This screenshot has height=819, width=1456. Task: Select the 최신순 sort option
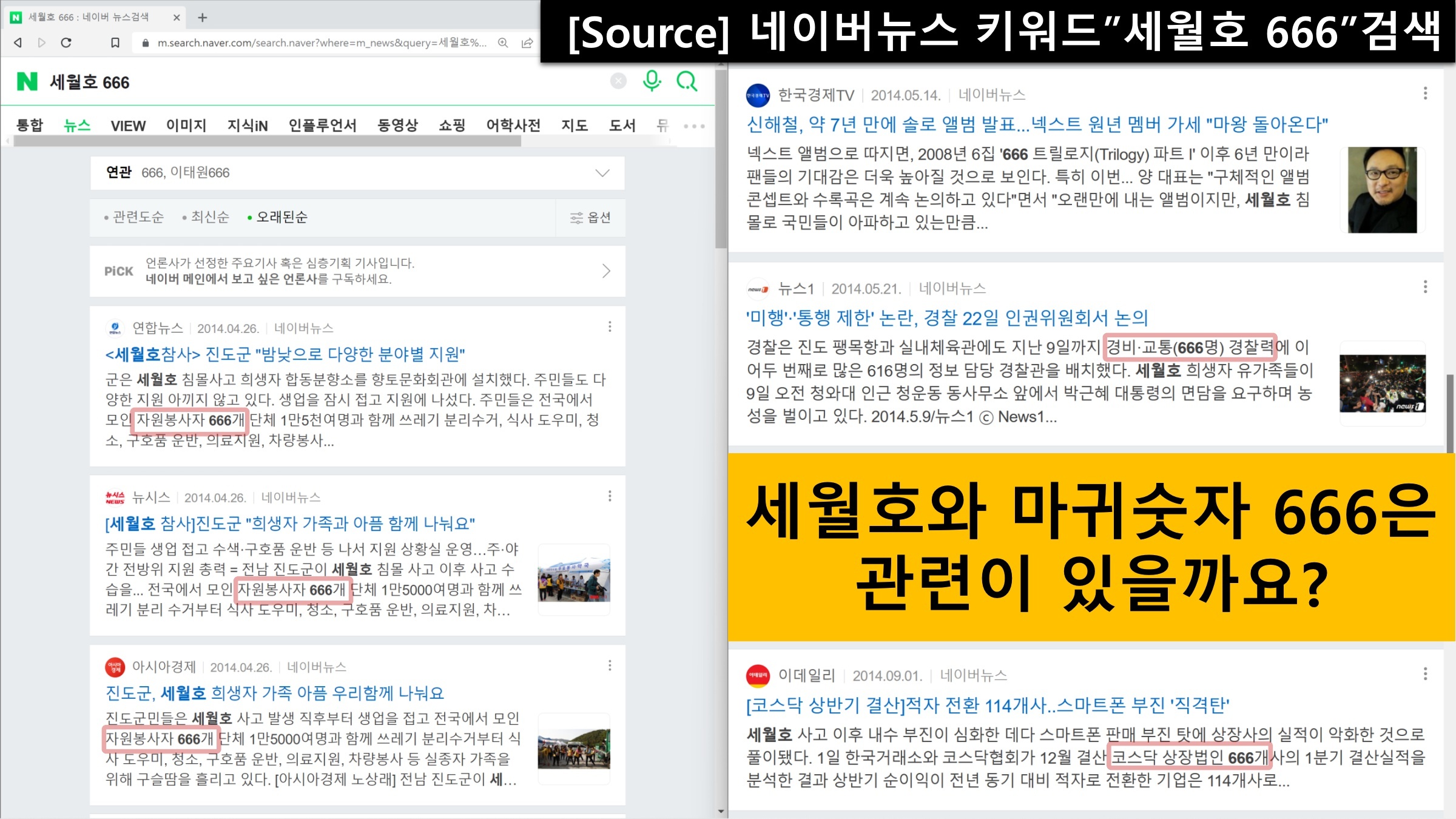[209, 217]
